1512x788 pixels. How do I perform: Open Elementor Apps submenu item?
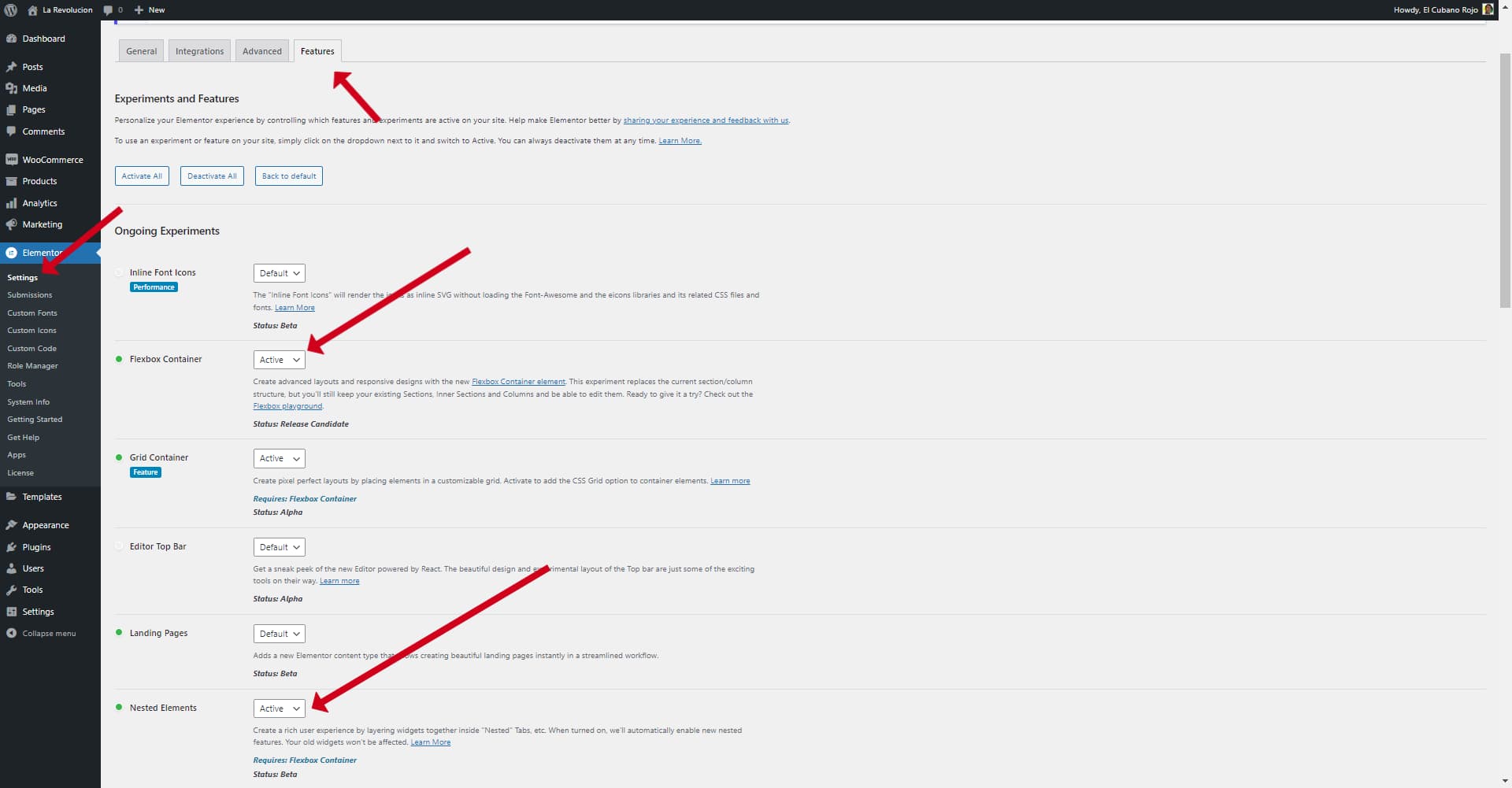pyautogui.click(x=17, y=455)
